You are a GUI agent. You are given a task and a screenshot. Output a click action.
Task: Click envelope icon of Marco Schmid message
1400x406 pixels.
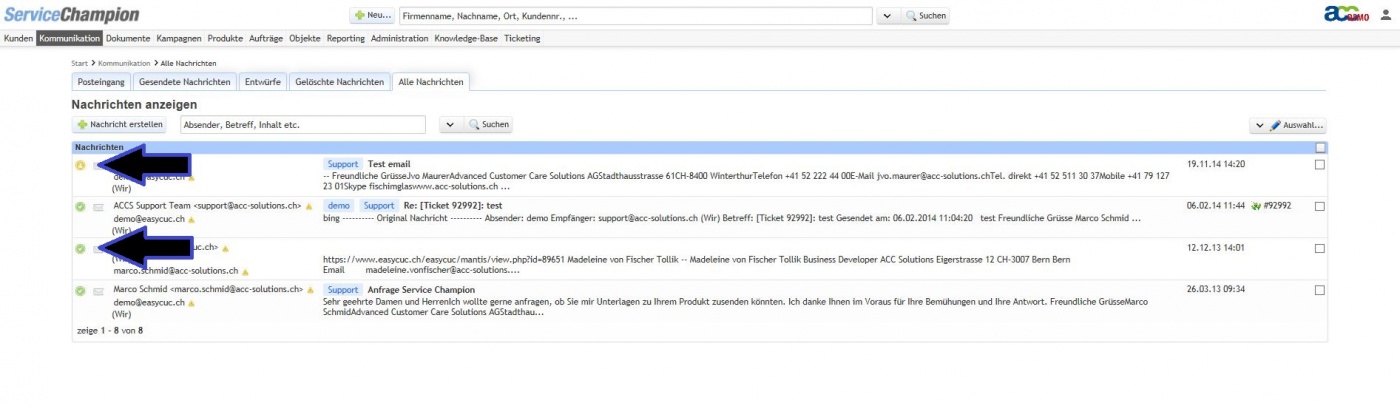(x=99, y=291)
